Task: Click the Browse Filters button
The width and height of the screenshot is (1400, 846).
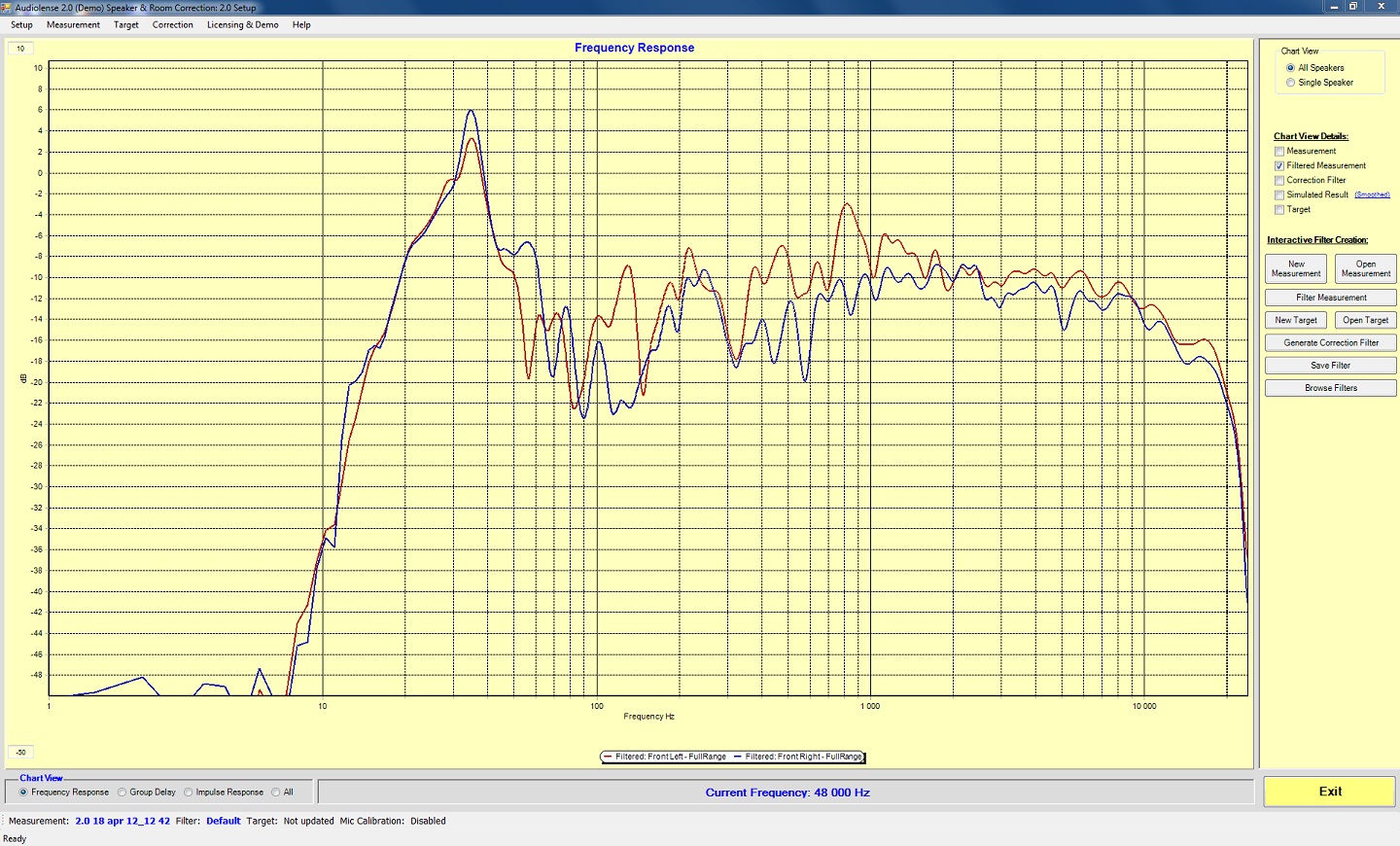Action: [x=1331, y=388]
